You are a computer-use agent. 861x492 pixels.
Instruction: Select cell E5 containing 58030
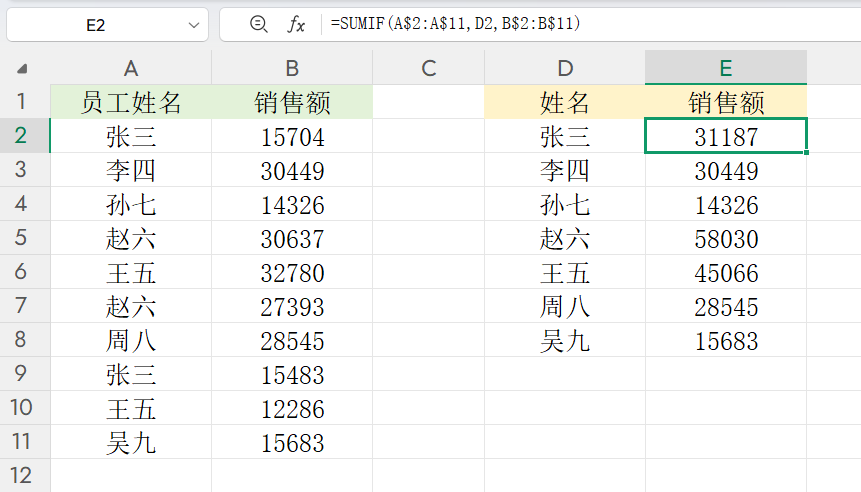click(726, 239)
